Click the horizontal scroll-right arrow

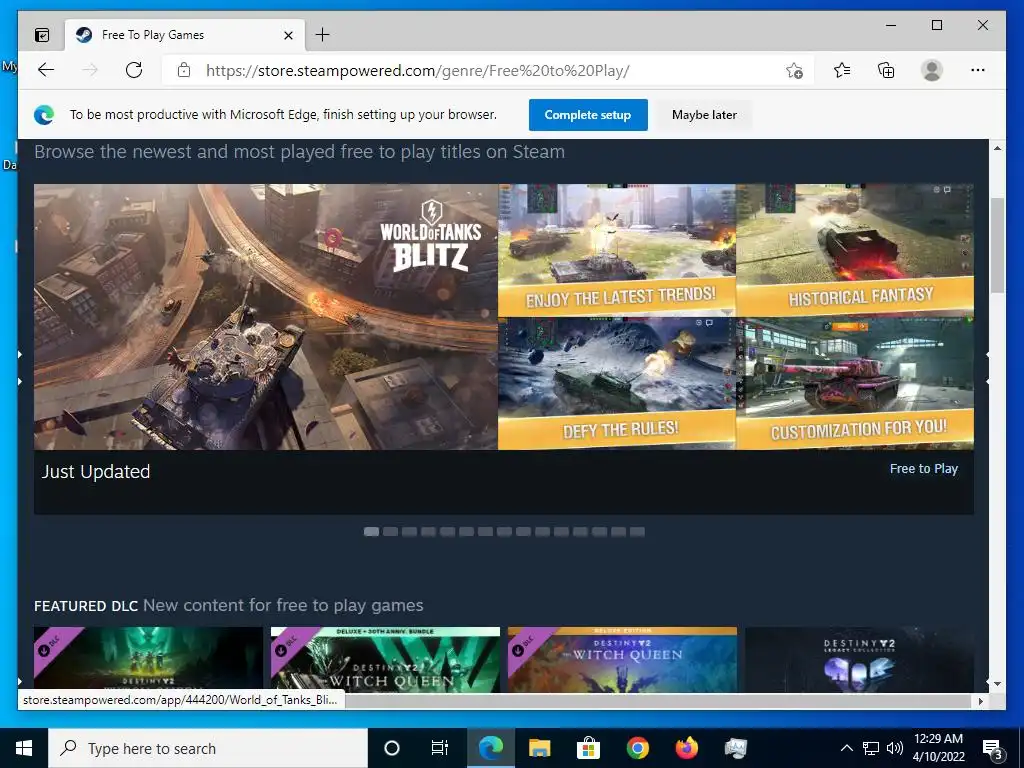980,701
